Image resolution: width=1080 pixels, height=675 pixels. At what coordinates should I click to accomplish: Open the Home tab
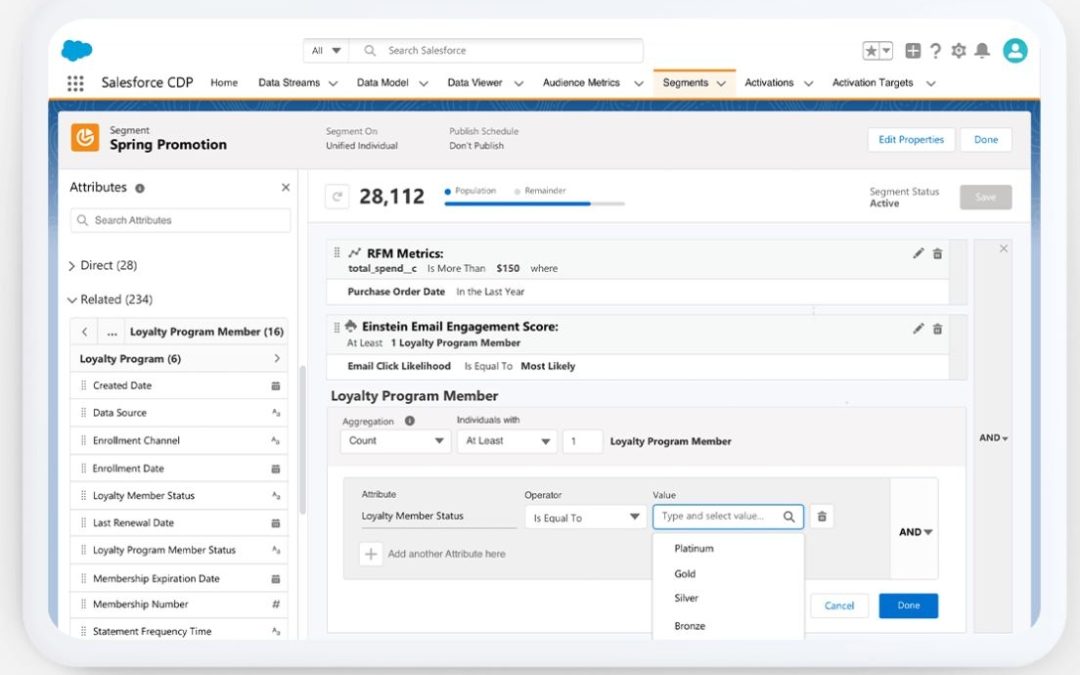pyautogui.click(x=224, y=83)
